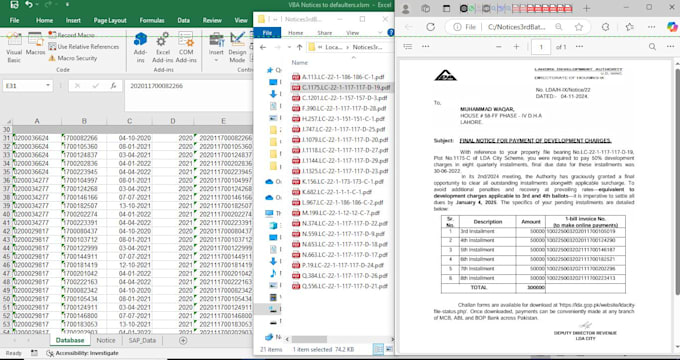Zoom out the PDF with minus

click(x=499, y=46)
